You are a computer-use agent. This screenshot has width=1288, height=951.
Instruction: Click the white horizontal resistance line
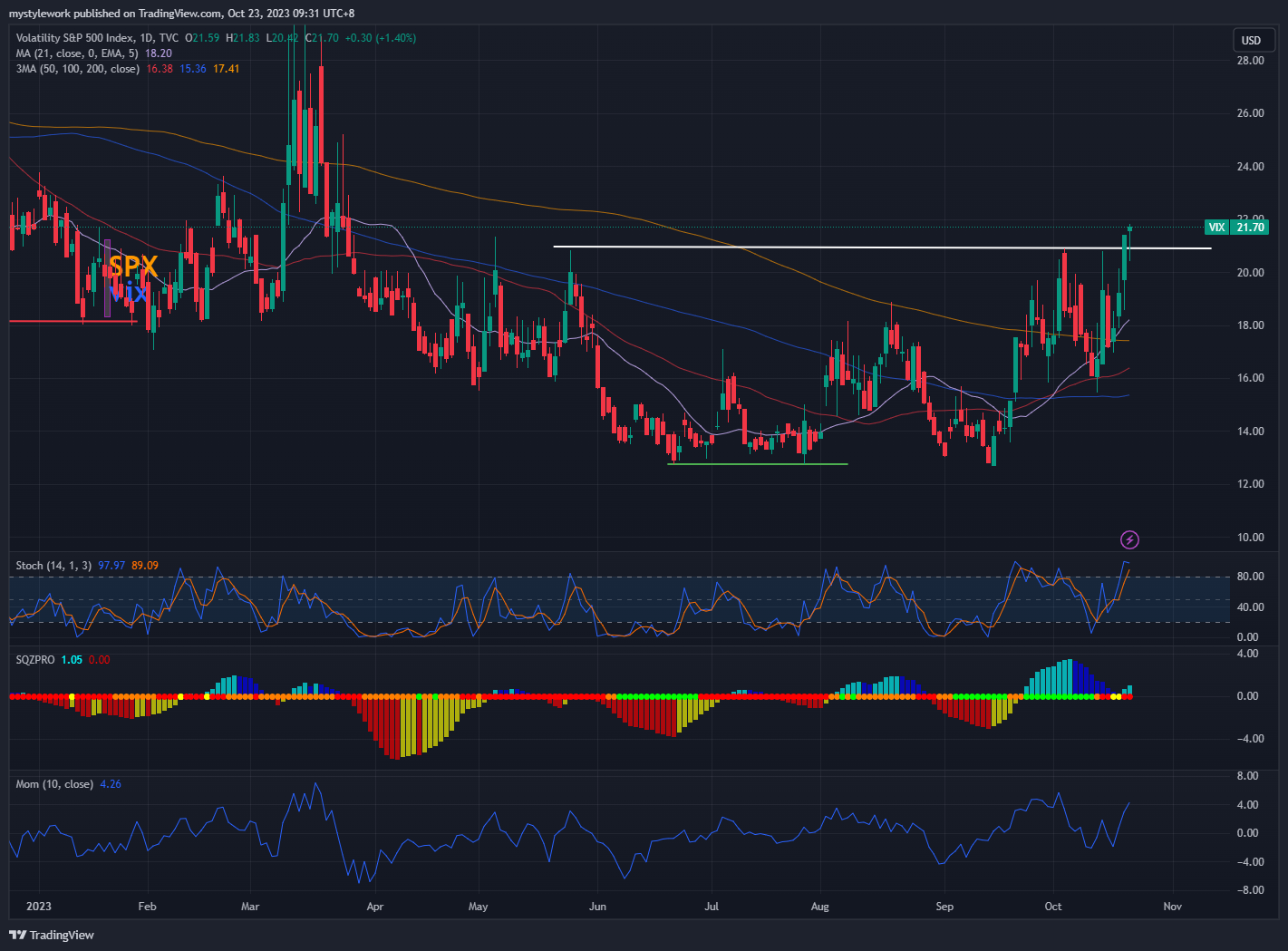click(882, 247)
